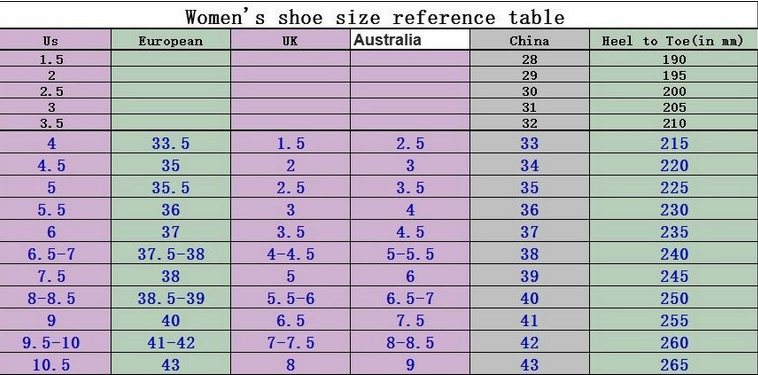Screen dimensions: 758x375
Task: Click the European 41-42 cell
Action: coord(171,343)
